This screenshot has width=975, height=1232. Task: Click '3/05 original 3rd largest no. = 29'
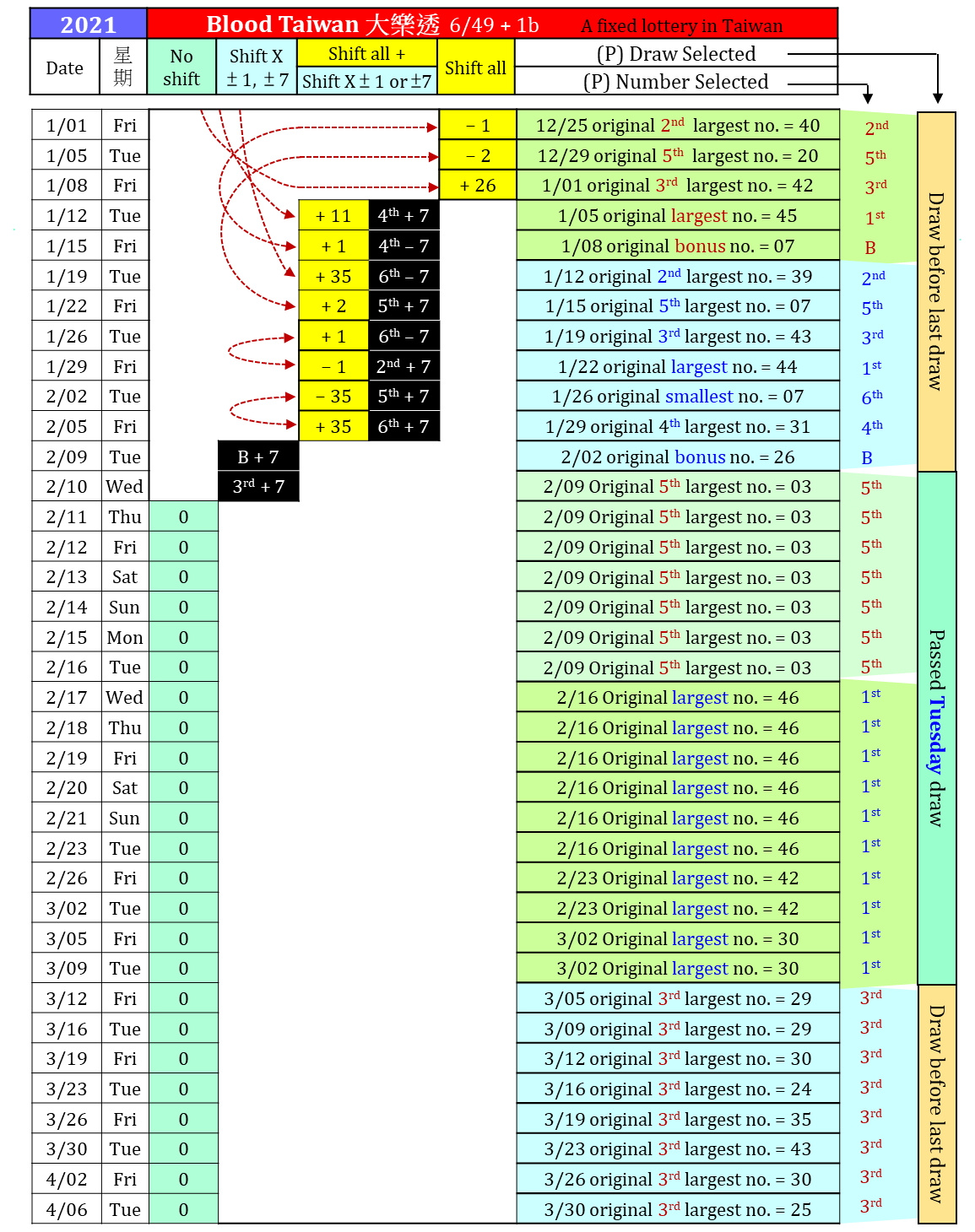pos(678,998)
